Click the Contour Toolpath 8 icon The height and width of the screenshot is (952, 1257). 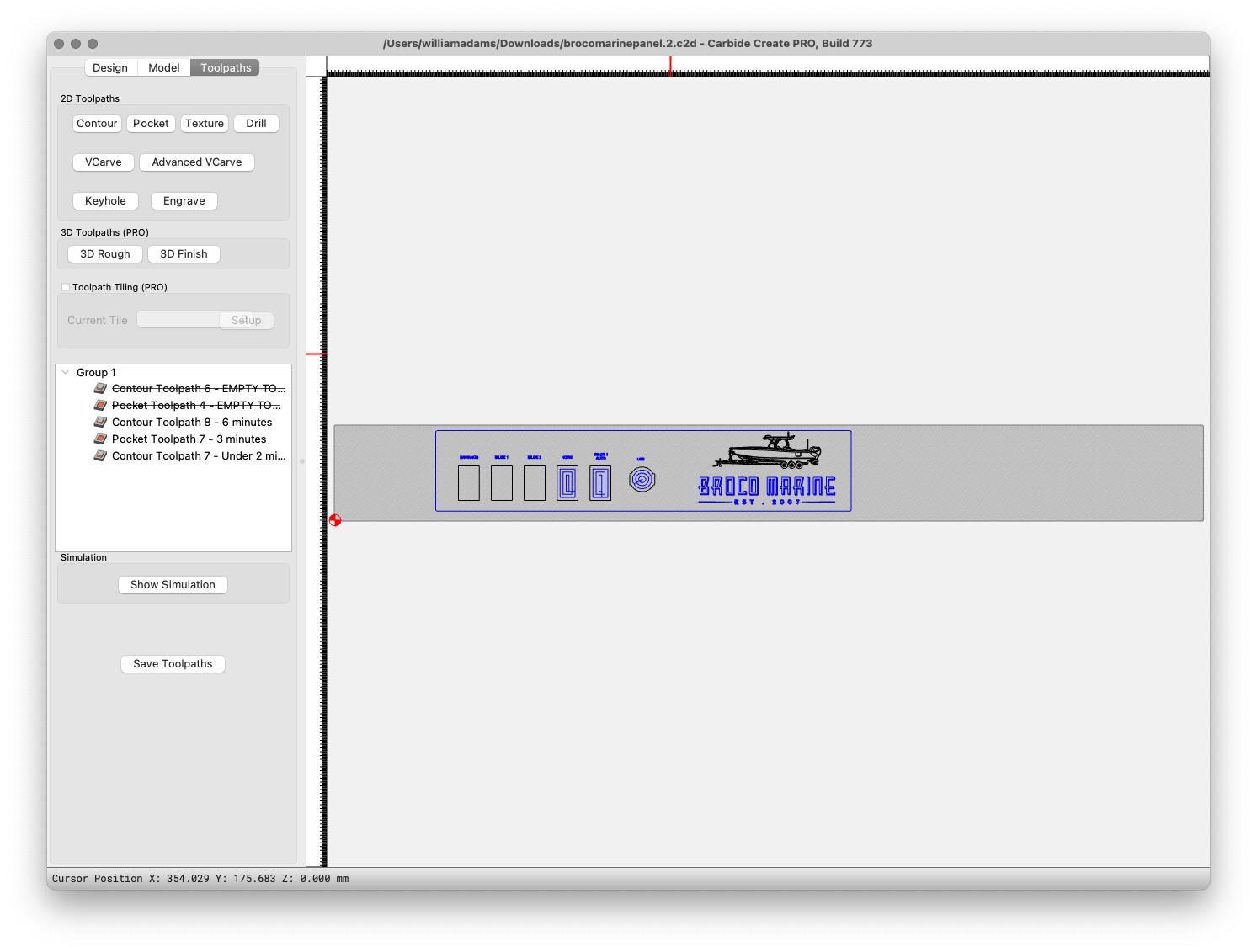pos(100,422)
